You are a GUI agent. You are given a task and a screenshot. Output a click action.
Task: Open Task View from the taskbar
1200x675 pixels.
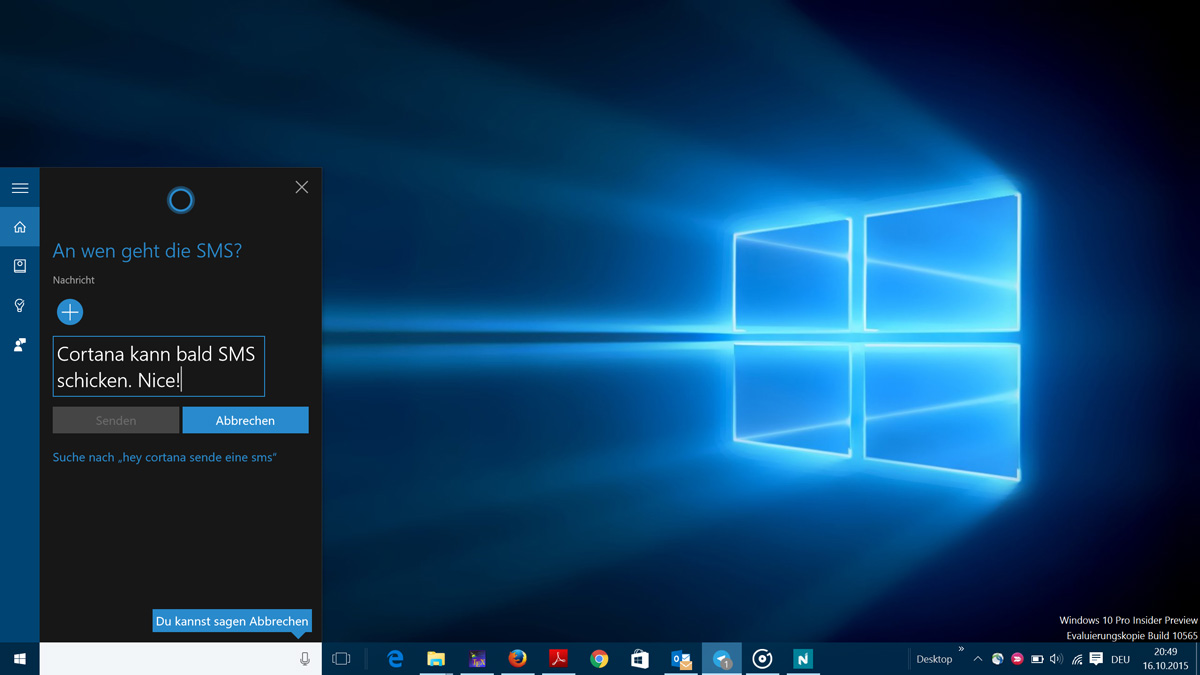pyautogui.click(x=341, y=659)
